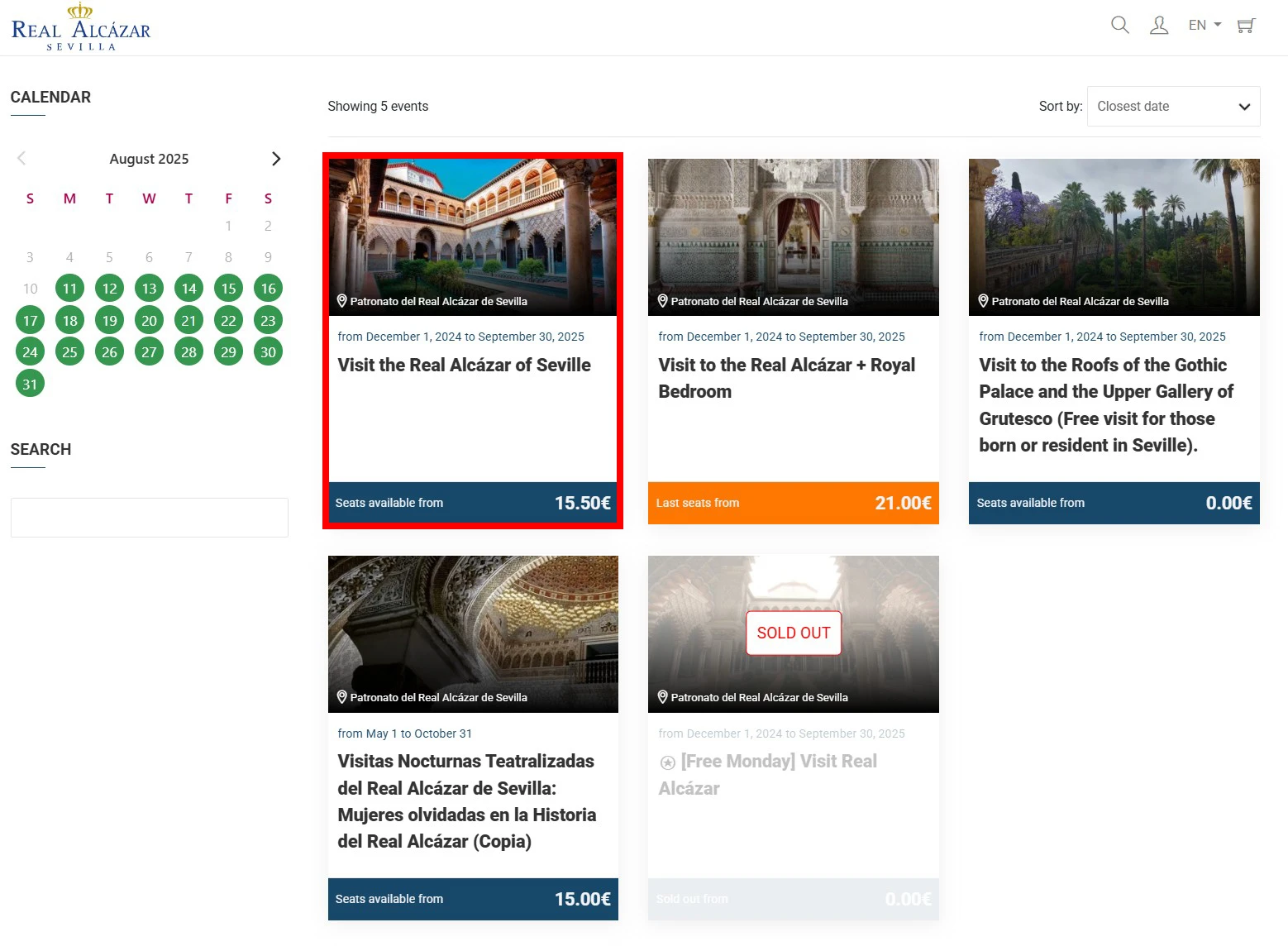Select August 15 in the calendar
This screenshot has width=1288, height=951.
228,289
